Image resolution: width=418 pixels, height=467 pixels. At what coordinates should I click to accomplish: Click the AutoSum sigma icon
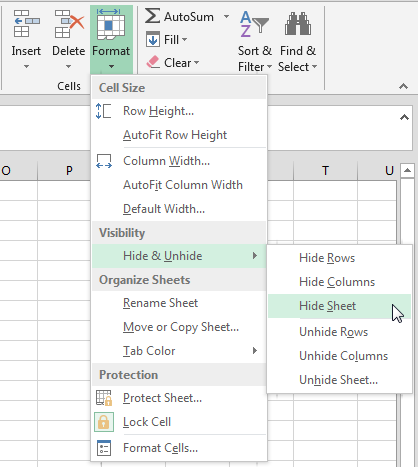(x=152, y=16)
